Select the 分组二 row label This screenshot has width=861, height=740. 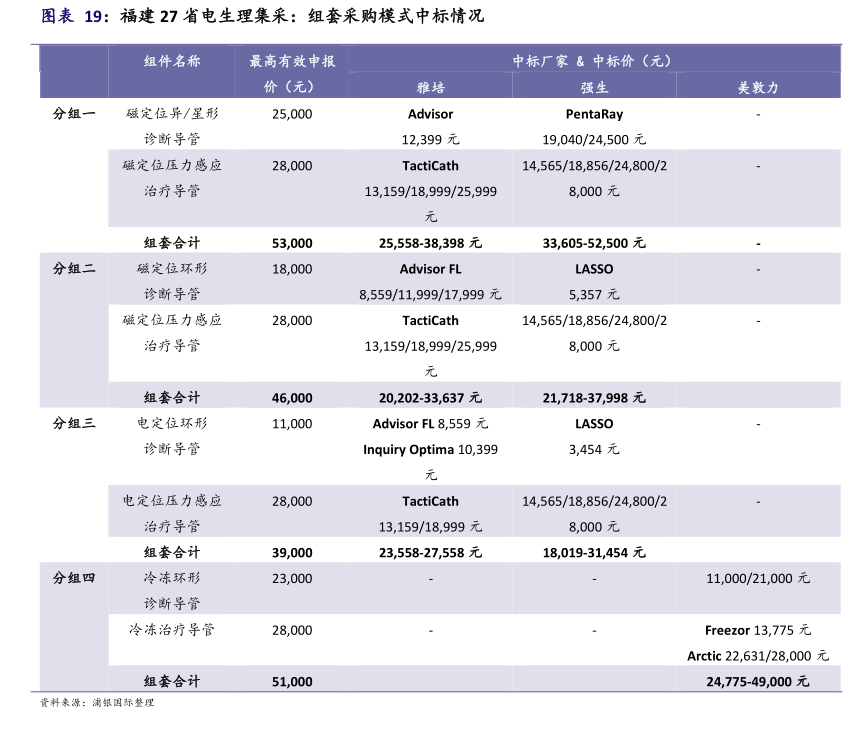tap(74, 269)
